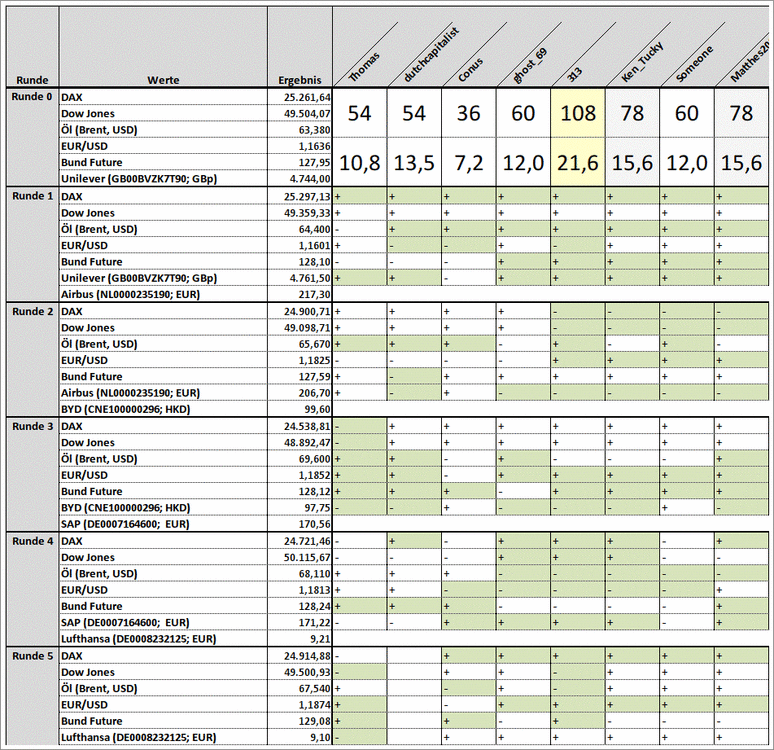Click the result 48.892,47
The width and height of the screenshot is (774, 750).
point(307,442)
